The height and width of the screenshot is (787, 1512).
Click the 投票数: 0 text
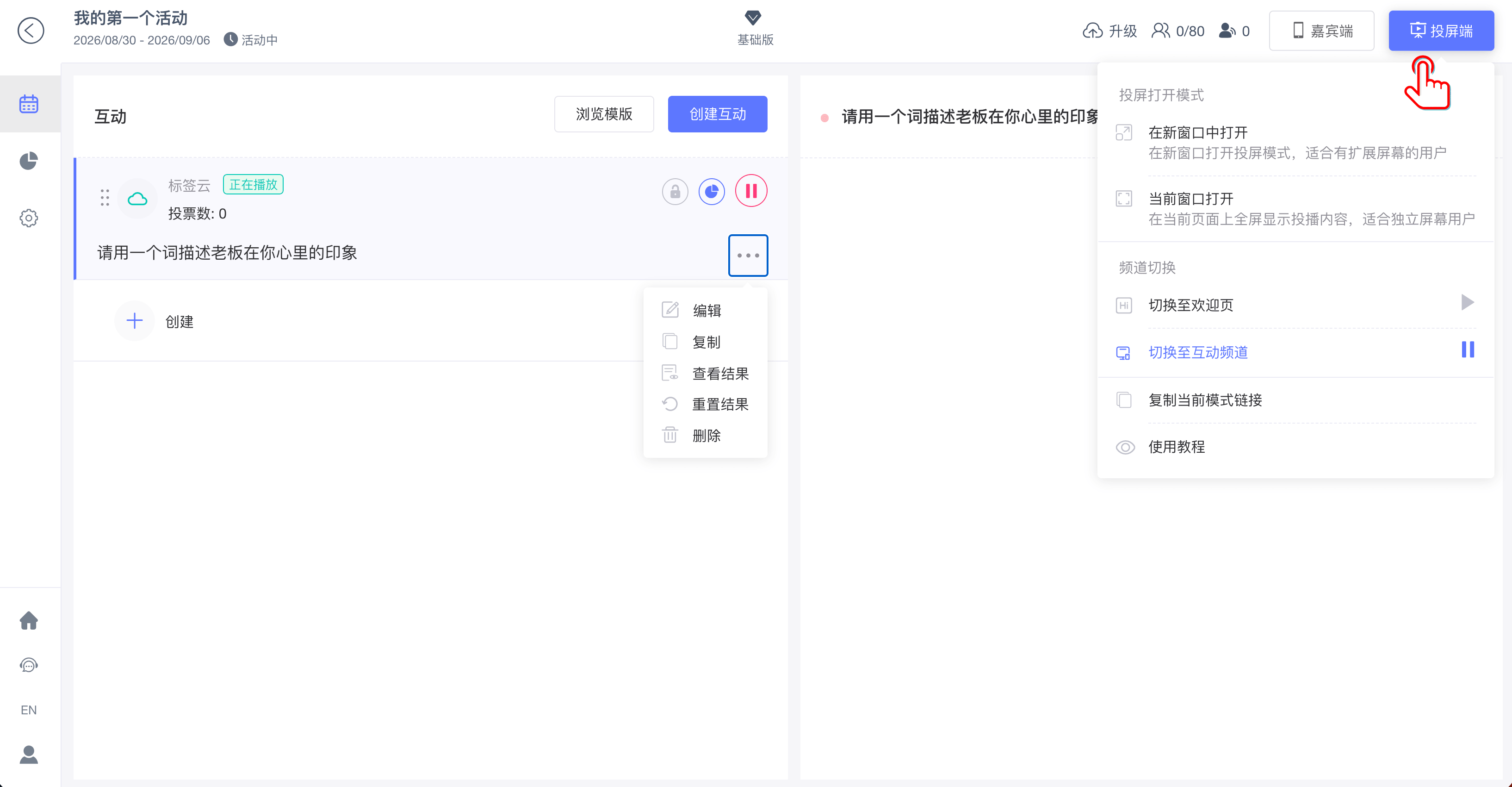pos(197,214)
